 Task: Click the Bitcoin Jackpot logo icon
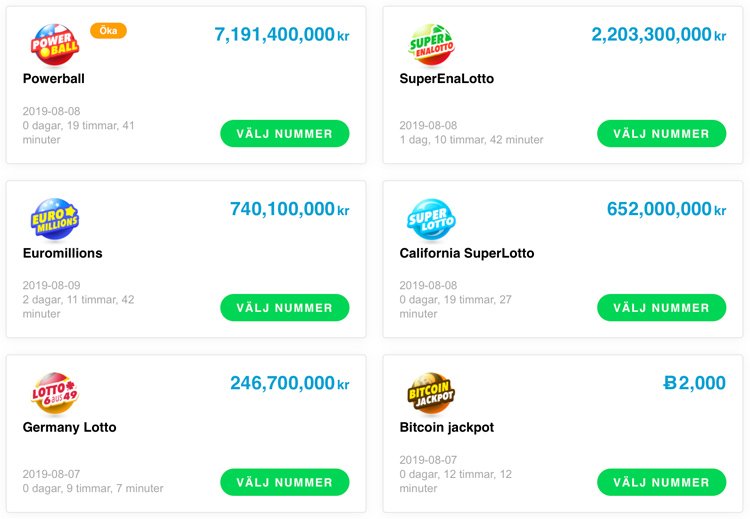pos(431,394)
